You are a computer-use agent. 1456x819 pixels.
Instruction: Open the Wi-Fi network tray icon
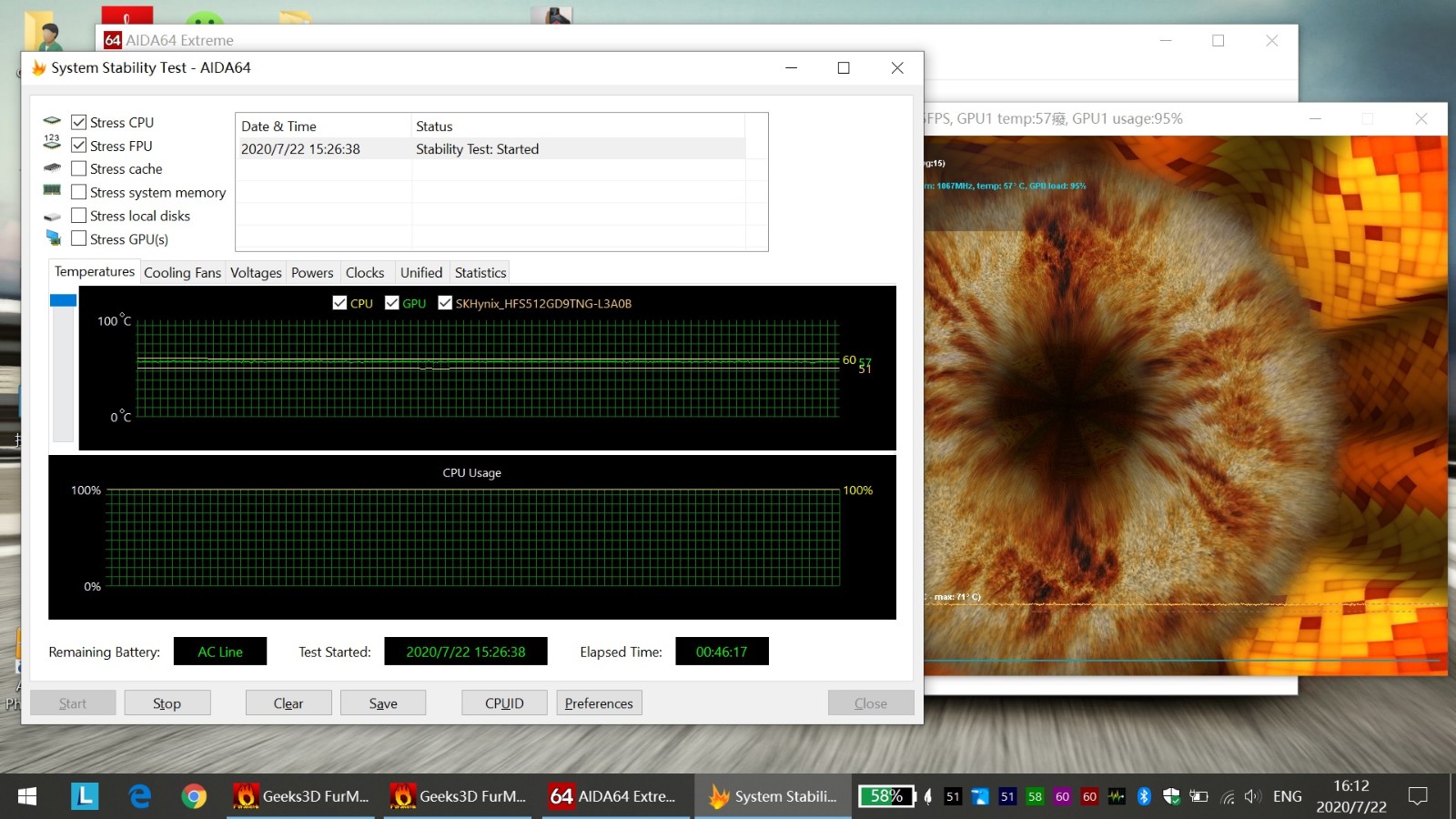[1228, 797]
